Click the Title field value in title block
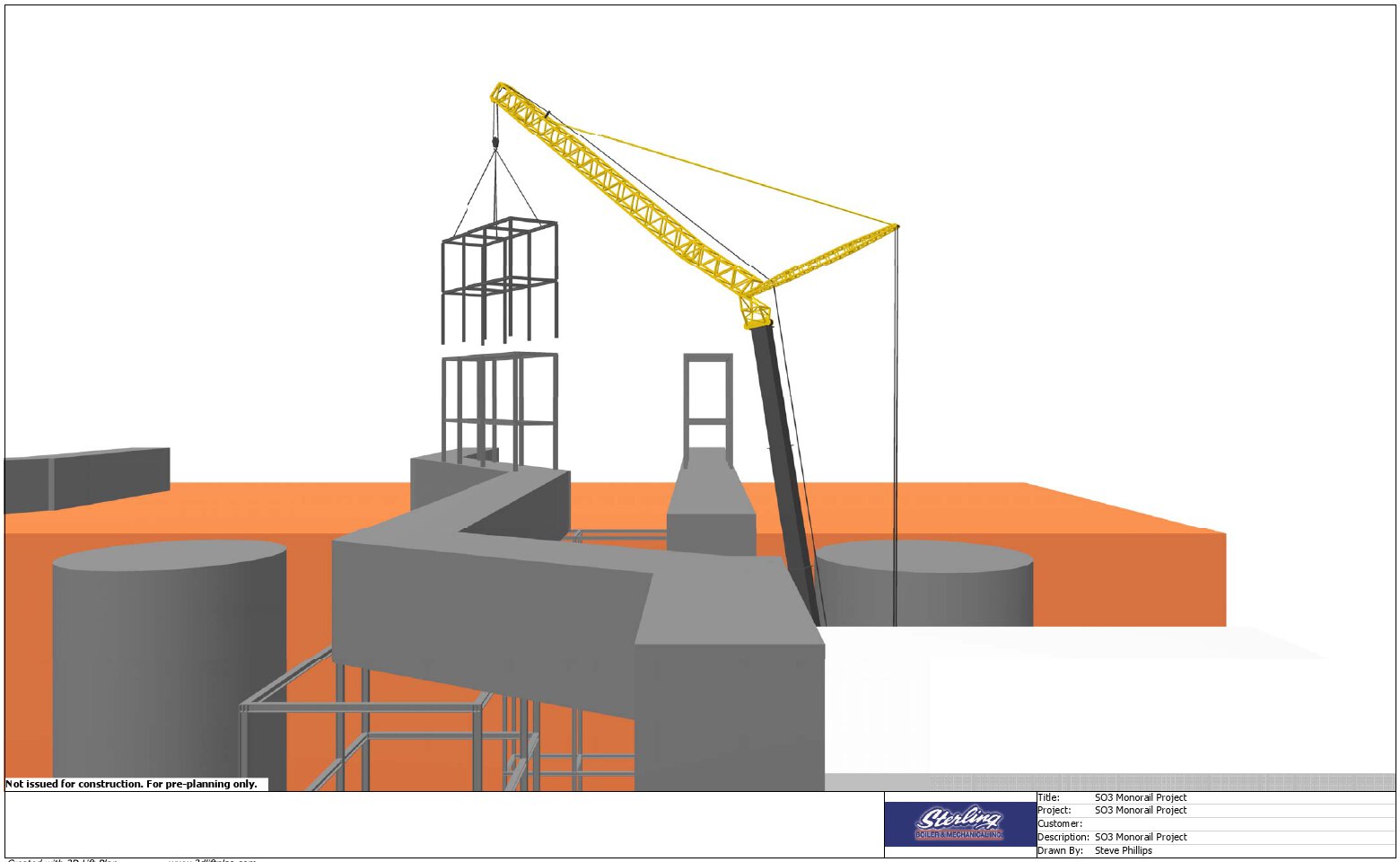1400x862 pixels. tap(1140, 797)
